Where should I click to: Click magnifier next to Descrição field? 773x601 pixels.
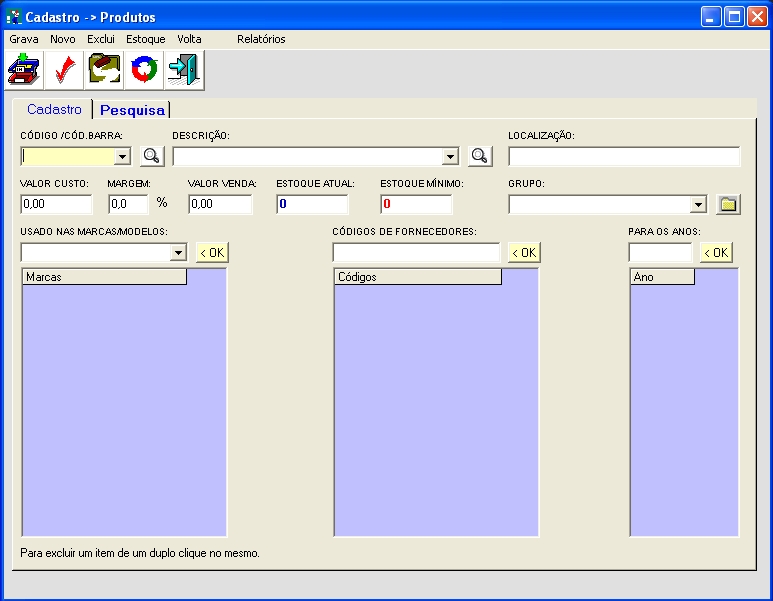481,156
